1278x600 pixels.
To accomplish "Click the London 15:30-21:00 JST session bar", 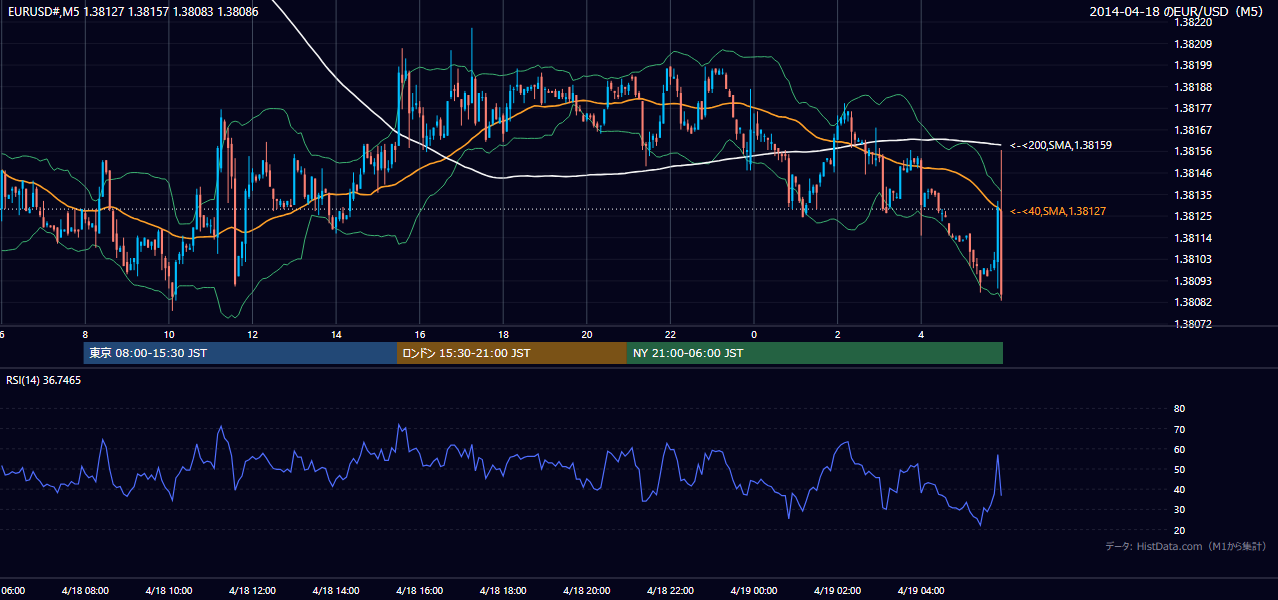I will coord(512,353).
